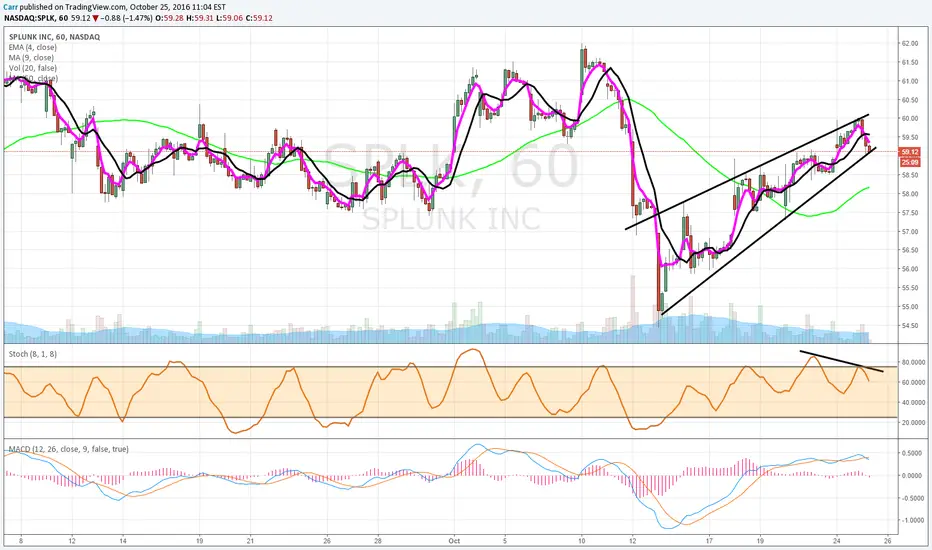932x550 pixels.
Task: Click the '17' date axis label
Action: [709, 541]
